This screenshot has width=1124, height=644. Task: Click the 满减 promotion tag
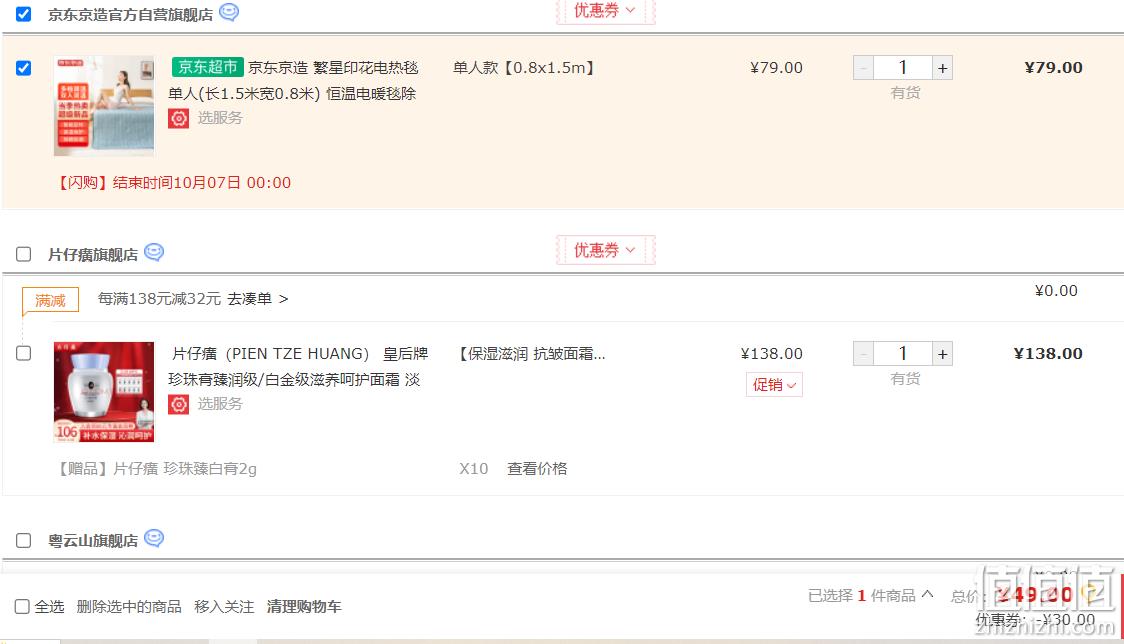click(50, 300)
